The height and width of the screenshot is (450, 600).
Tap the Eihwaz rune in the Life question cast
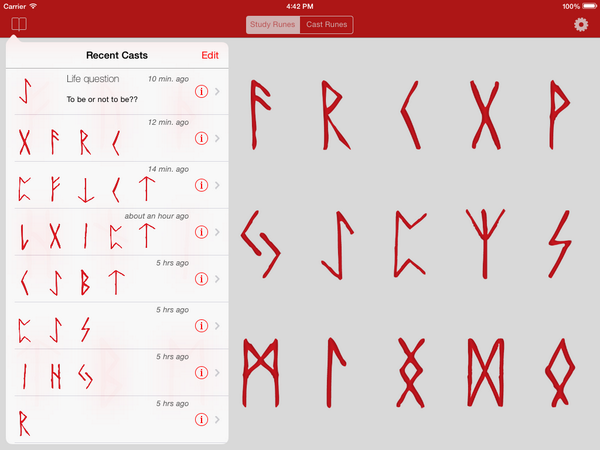point(25,91)
